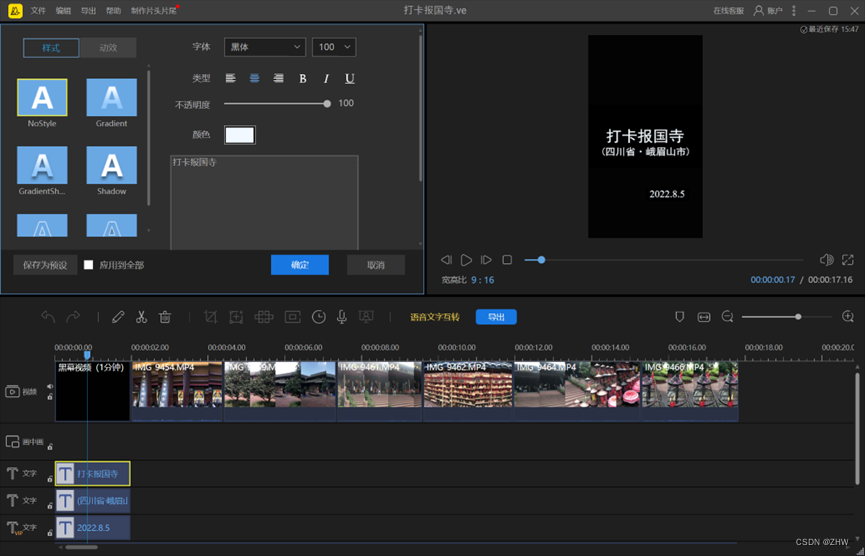Image resolution: width=865 pixels, height=556 pixels.
Task: Click the timeline zoom level slider
Action: click(787, 317)
